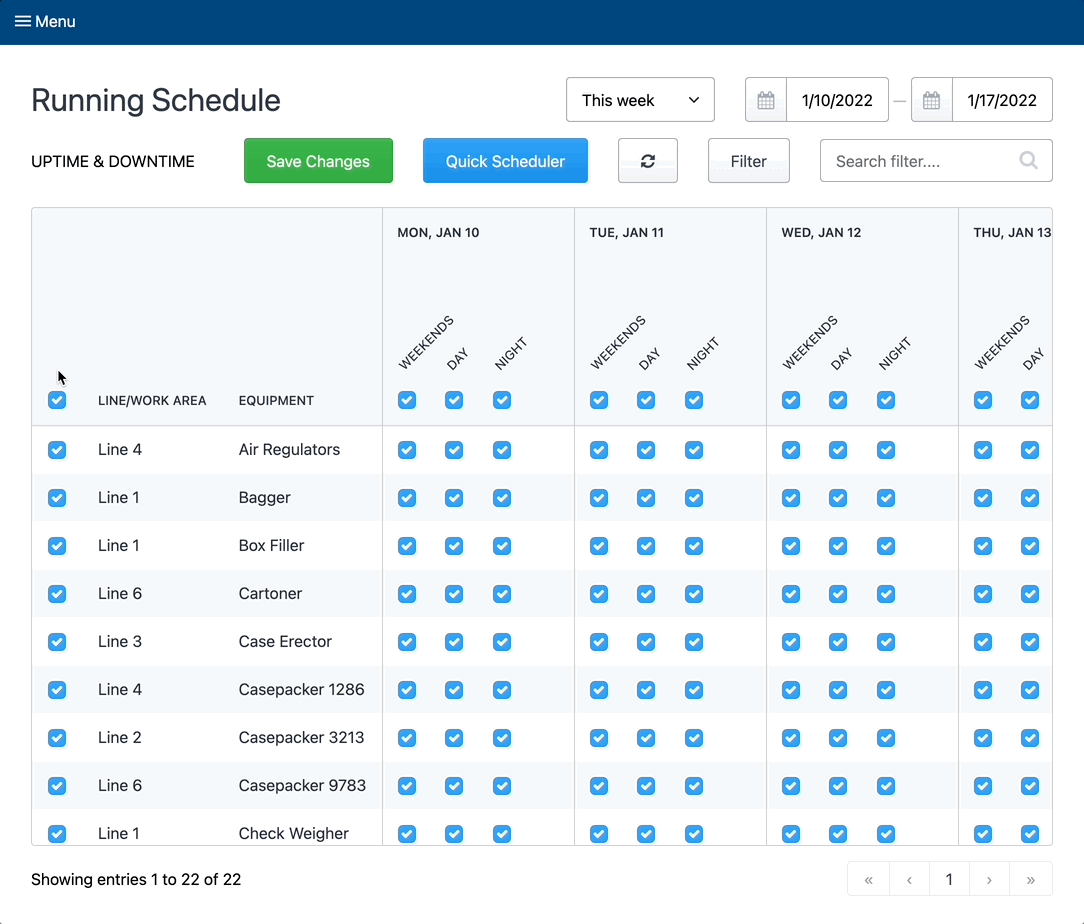
Task: Sort by Equipment column header
Action: [276, 400]
